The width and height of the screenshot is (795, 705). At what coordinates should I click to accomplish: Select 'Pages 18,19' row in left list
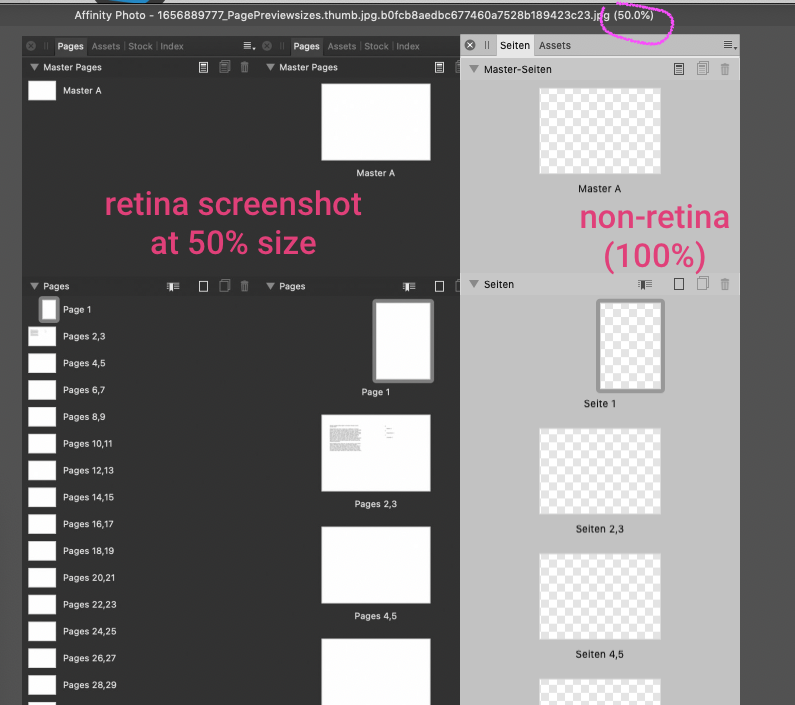142,551
